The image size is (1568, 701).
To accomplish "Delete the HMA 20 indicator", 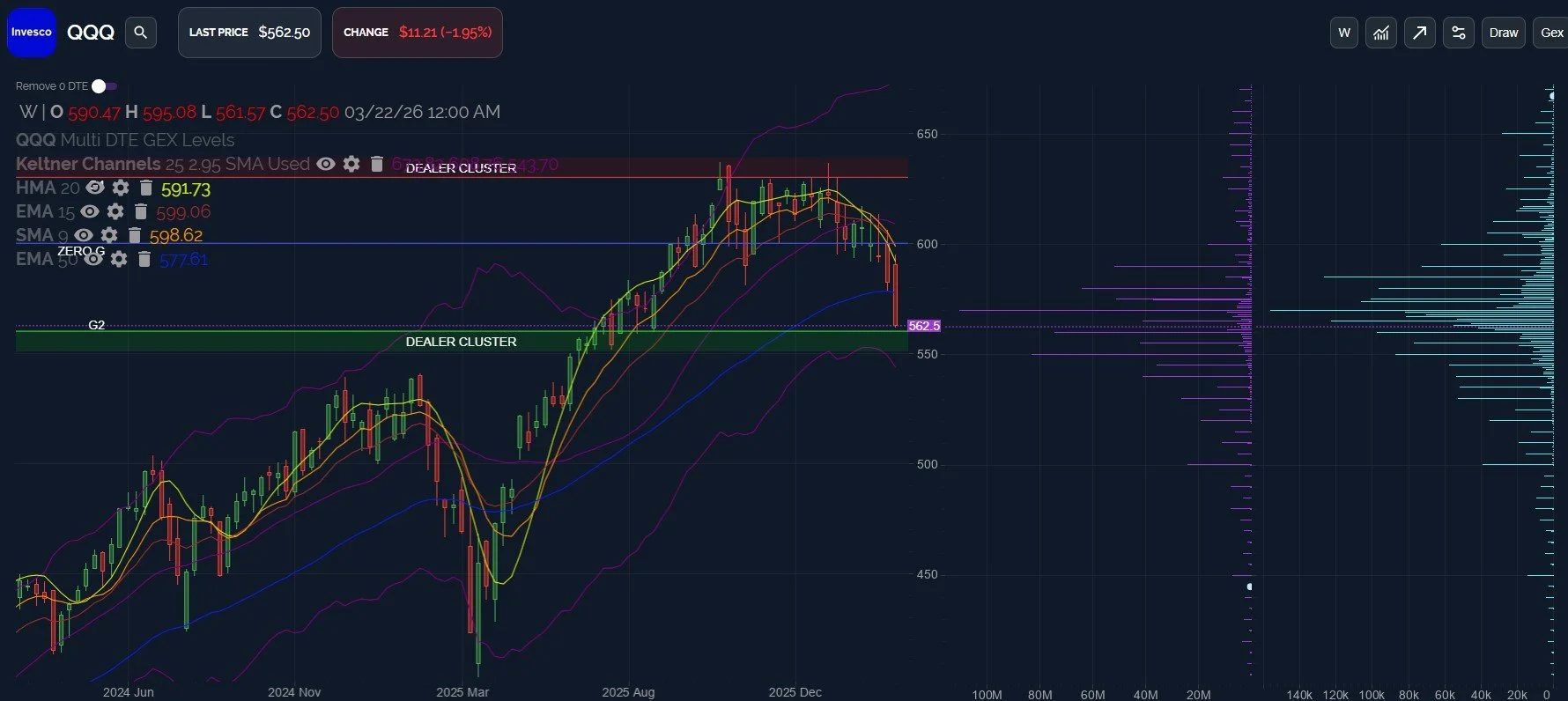I will [x=146, y=188].
